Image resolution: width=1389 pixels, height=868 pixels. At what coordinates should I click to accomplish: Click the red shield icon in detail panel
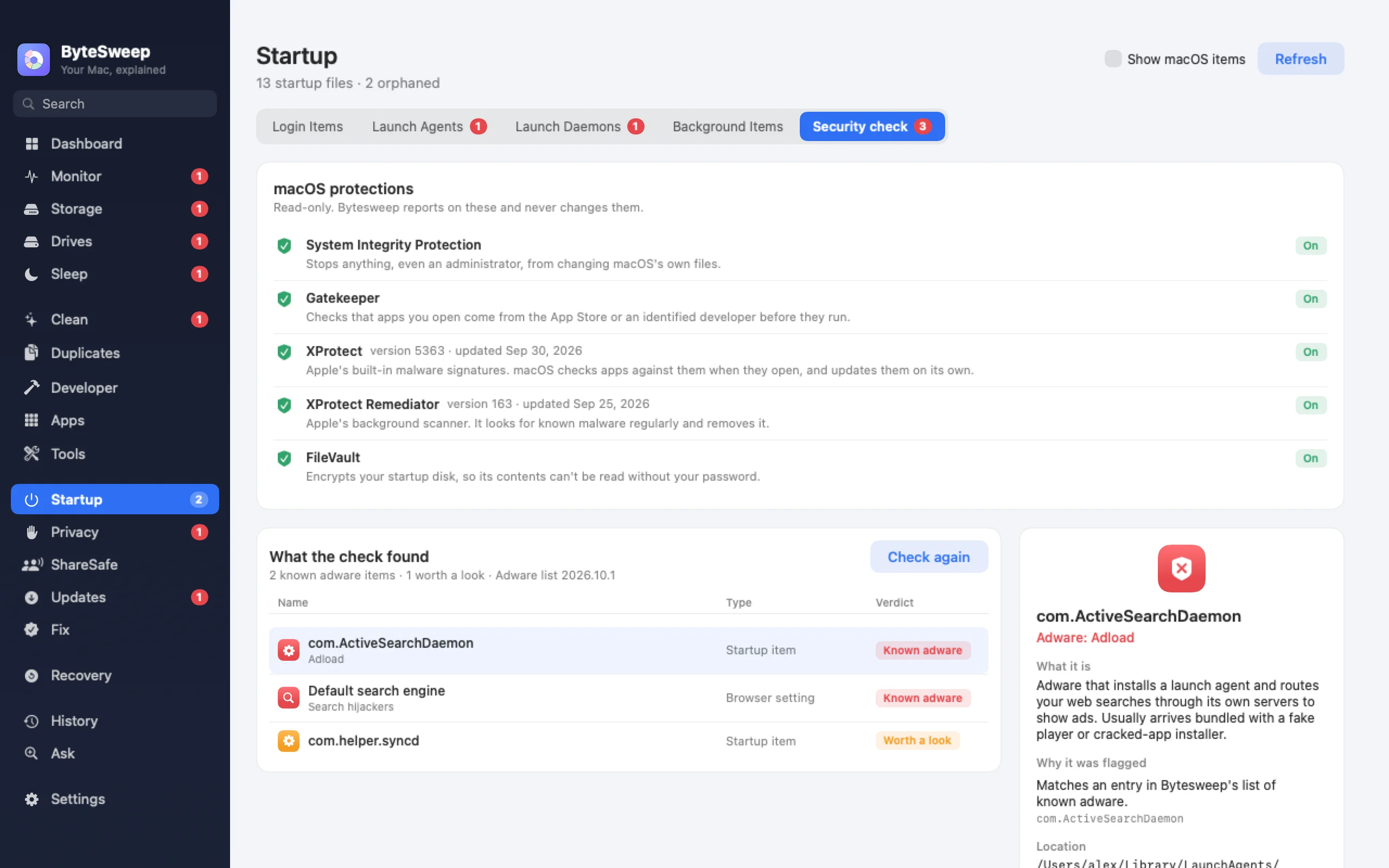tap(1181, 569)
